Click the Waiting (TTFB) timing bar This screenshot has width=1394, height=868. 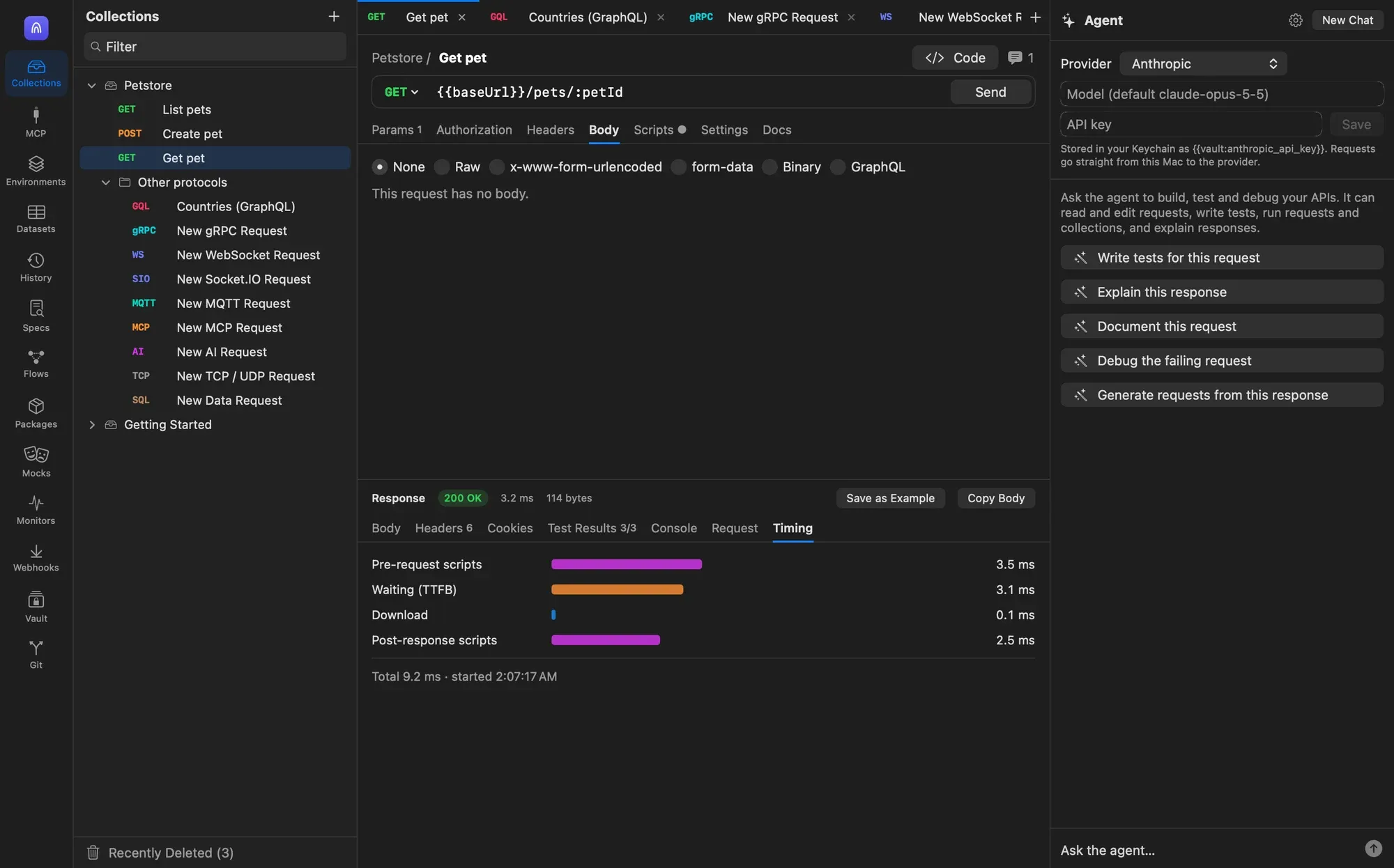pyautogui.click(x=617, y=589)
